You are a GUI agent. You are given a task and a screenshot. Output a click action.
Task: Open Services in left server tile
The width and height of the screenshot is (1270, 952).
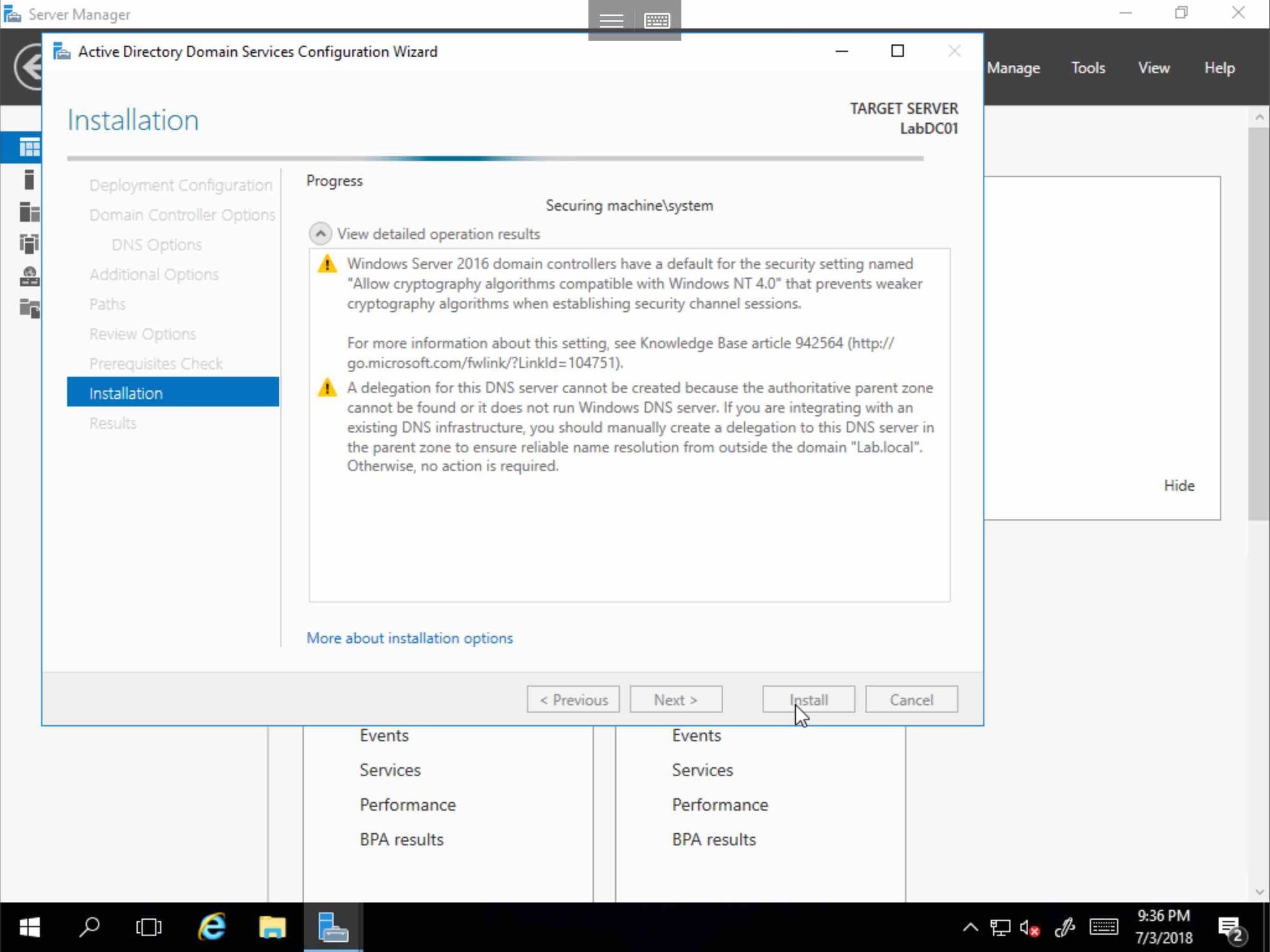[390, 770]
